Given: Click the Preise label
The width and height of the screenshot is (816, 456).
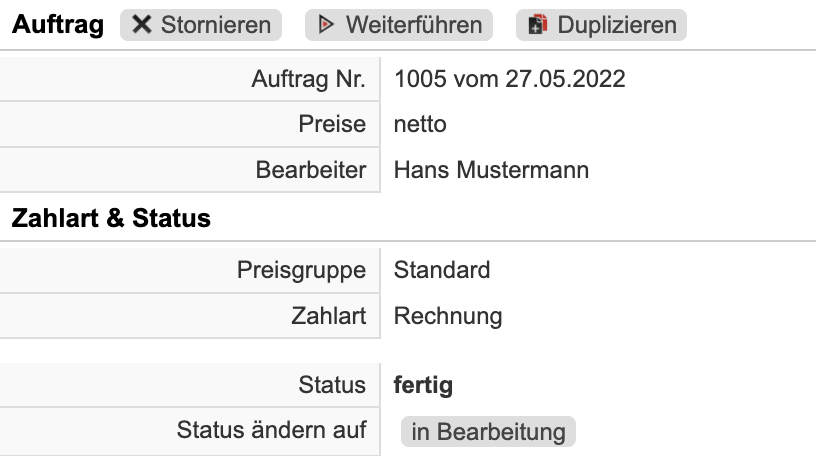Looking at the screenshot, I should point(332,125).
